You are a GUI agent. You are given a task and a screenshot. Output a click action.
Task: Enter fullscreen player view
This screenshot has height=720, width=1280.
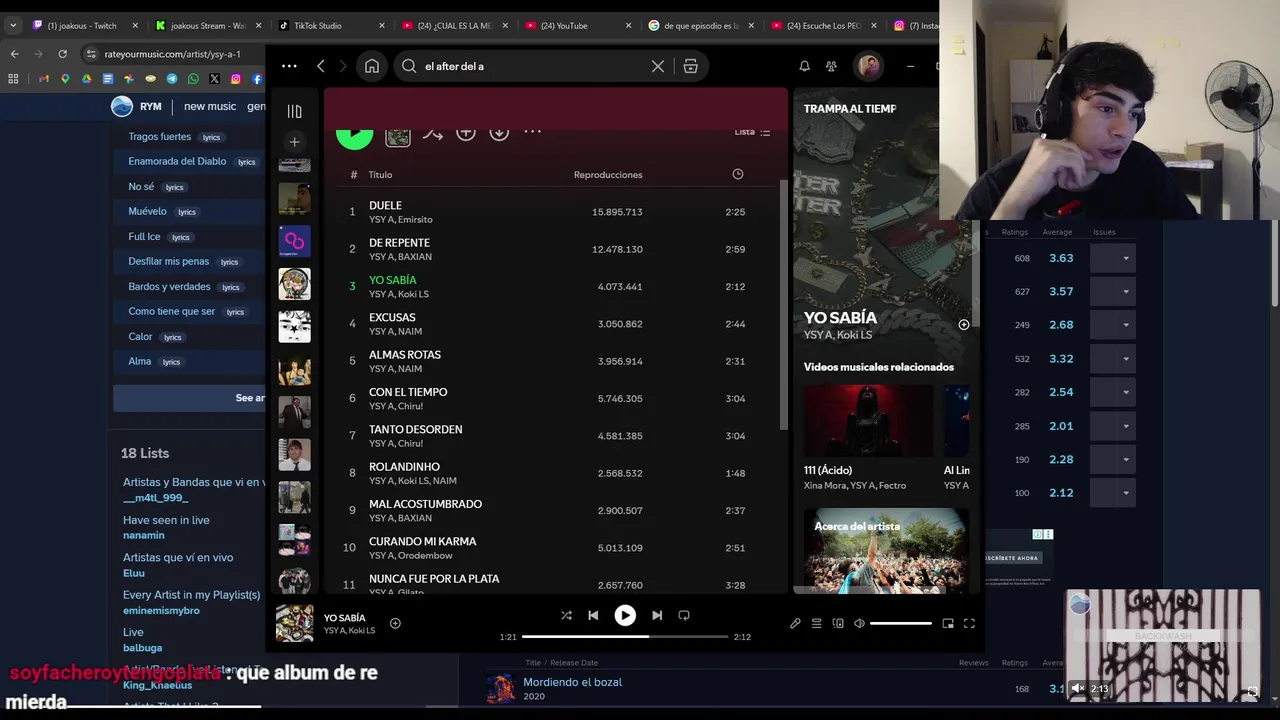pos(969,623)
